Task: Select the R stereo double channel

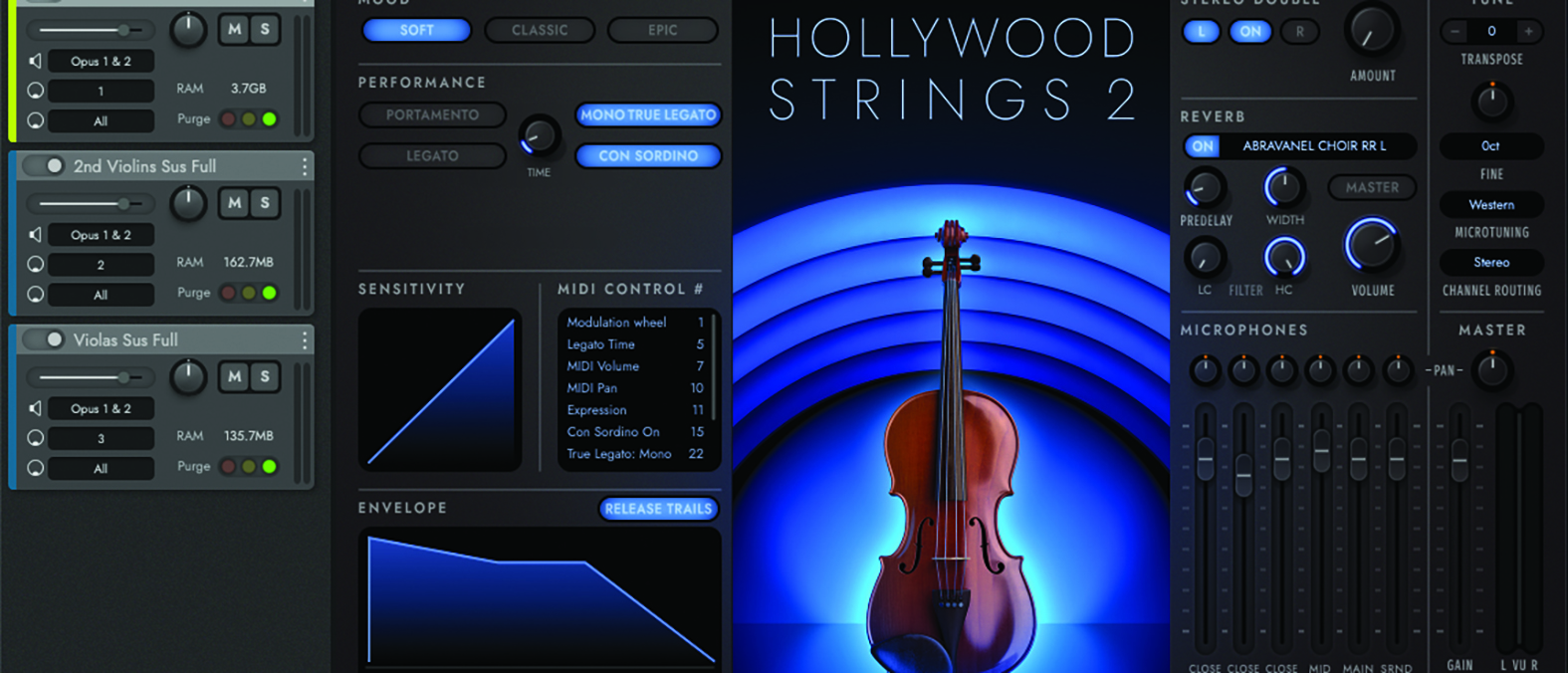Action: click(x=1299, y=32)
